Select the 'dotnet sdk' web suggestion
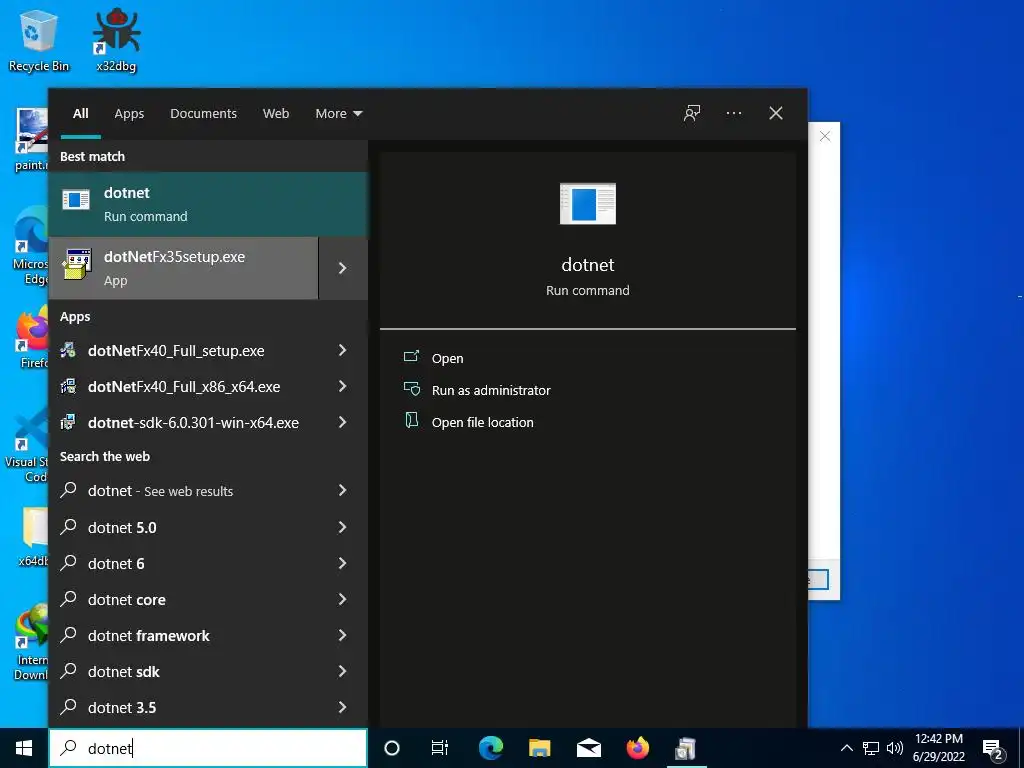Image resolution: width=1024 pixels, height=768 pixels. pos(208,671)
